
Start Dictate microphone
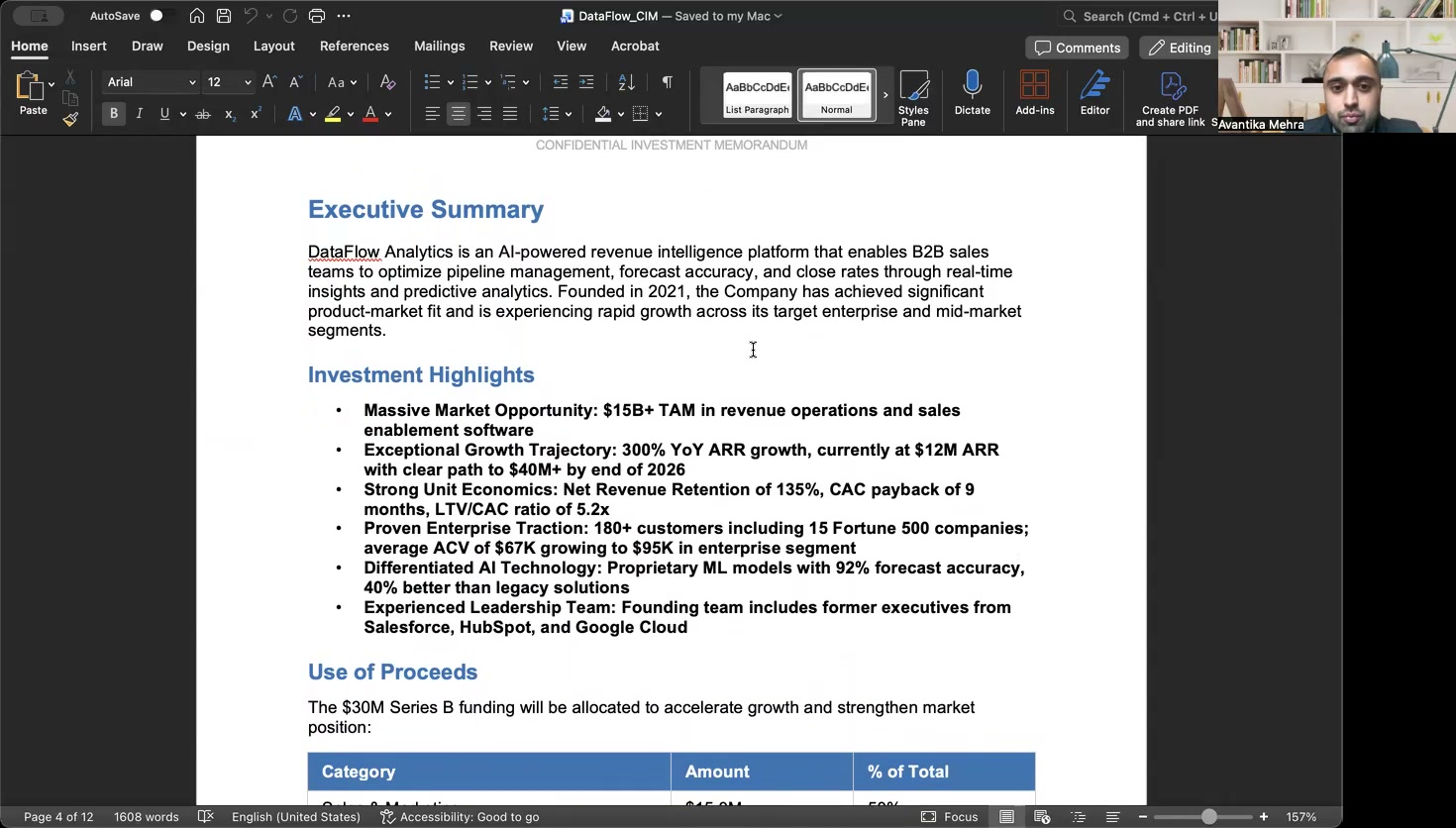(x=972, y=93)
